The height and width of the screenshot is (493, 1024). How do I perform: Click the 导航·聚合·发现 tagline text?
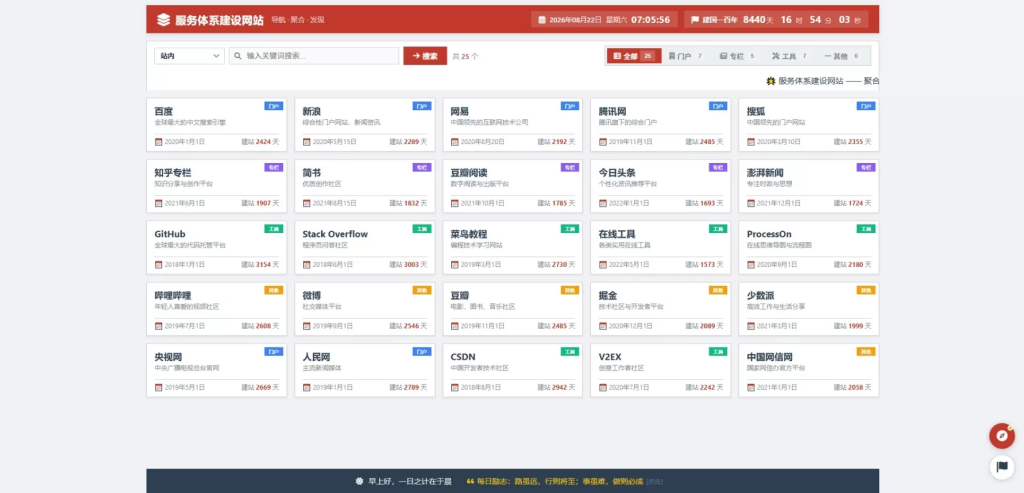(298, 20)
